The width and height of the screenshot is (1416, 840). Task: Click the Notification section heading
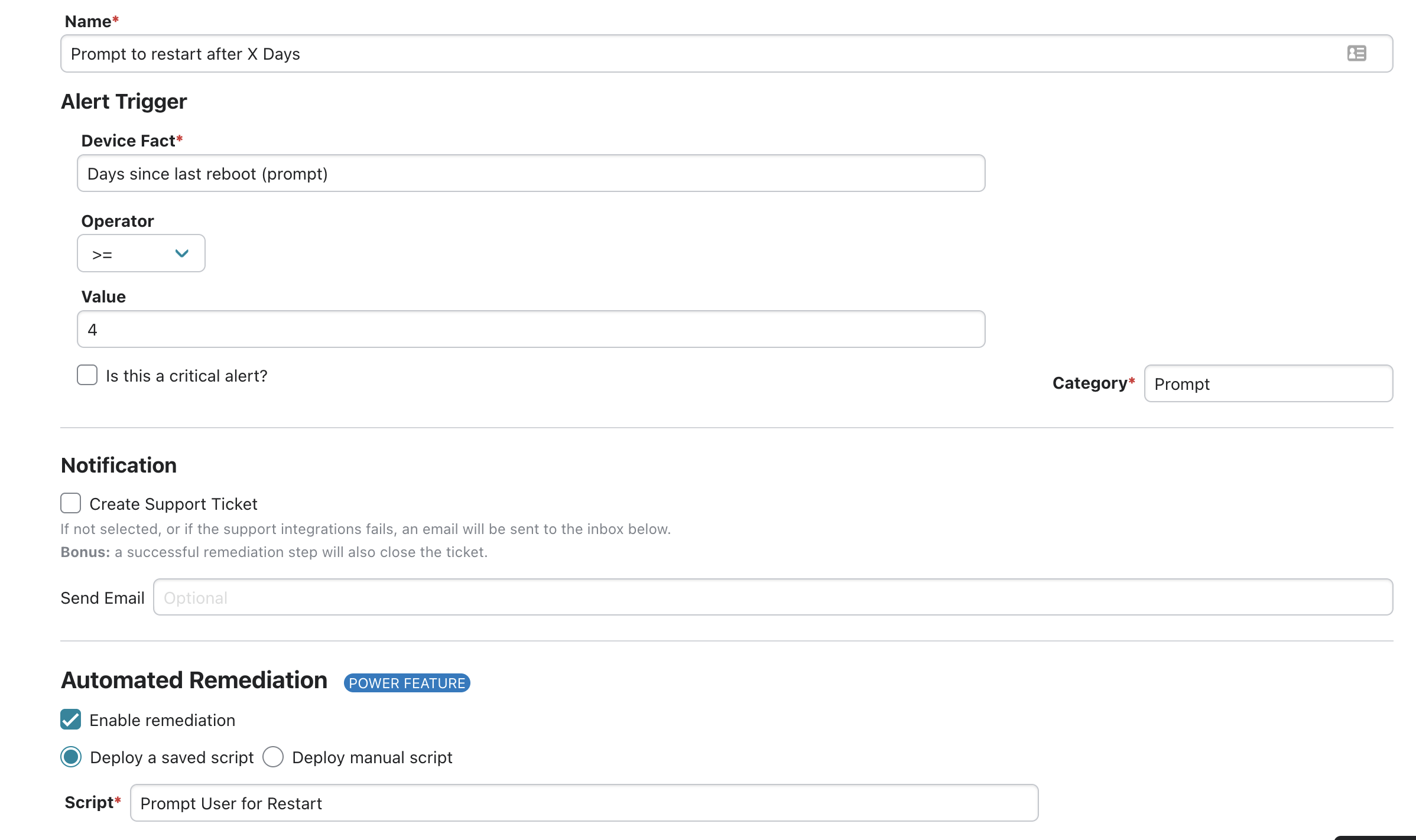tap(119, 465)
